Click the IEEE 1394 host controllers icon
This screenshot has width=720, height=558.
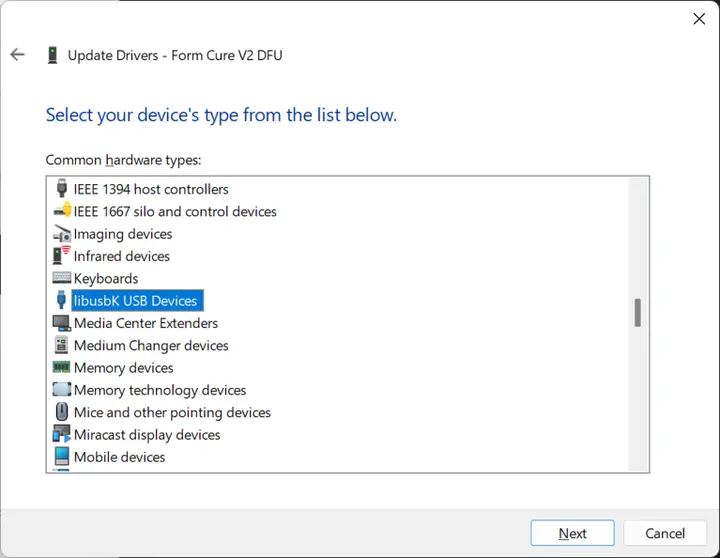[62, 188]
